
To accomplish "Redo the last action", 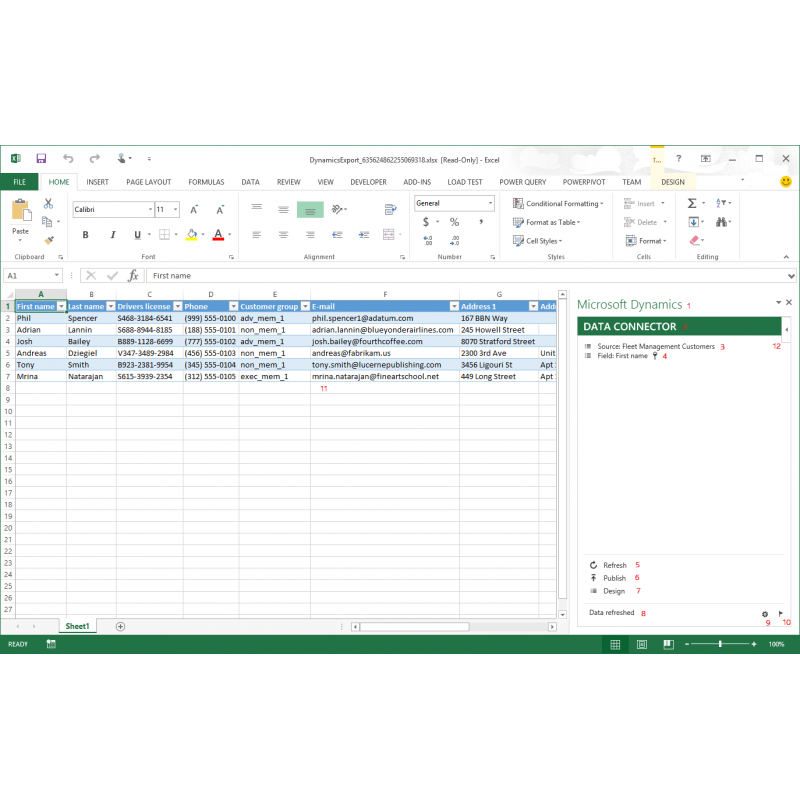I will click(94, 159).
